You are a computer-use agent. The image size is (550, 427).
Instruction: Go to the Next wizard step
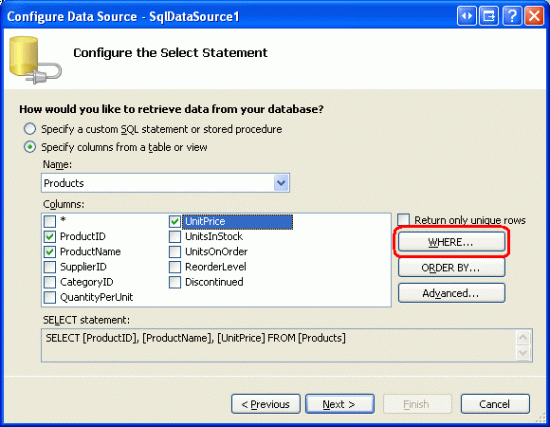340,404
